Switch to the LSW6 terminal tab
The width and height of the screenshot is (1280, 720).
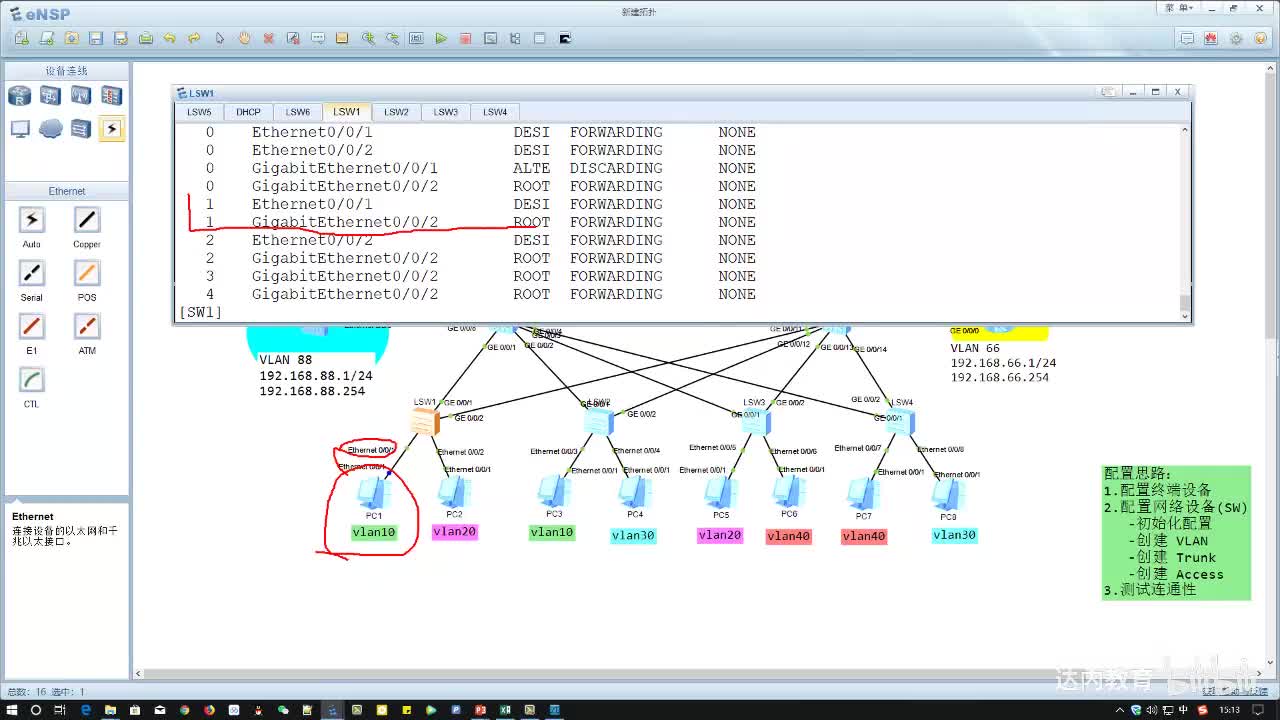[298, 112]
